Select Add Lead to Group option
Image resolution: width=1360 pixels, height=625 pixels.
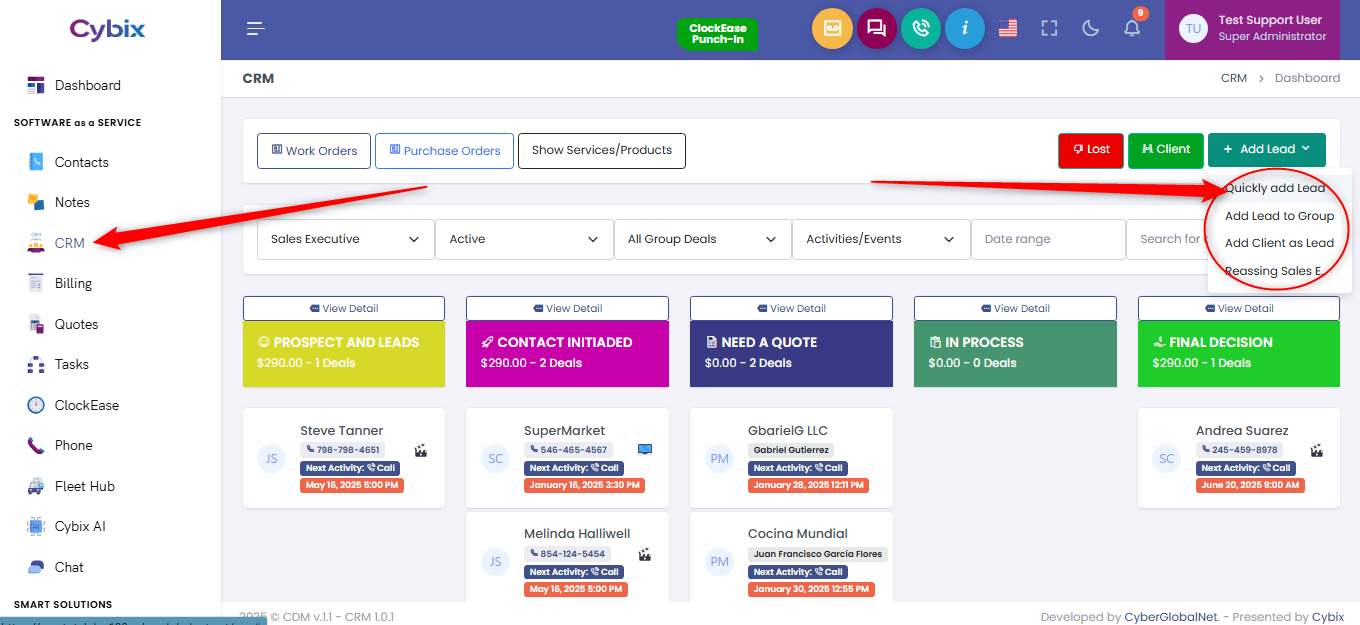(x=1279, y=216)
